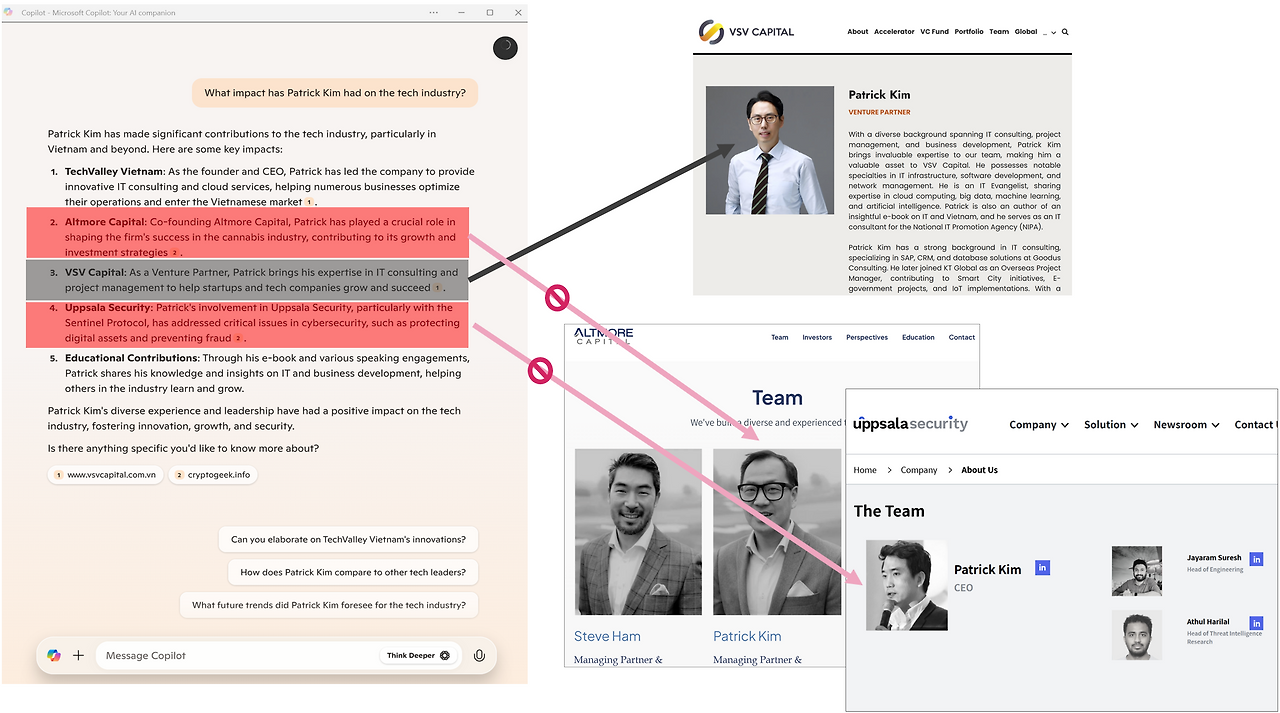1280x713 pixels.
Task: Click the user's question bubble in Copilot
Action: 335,93
